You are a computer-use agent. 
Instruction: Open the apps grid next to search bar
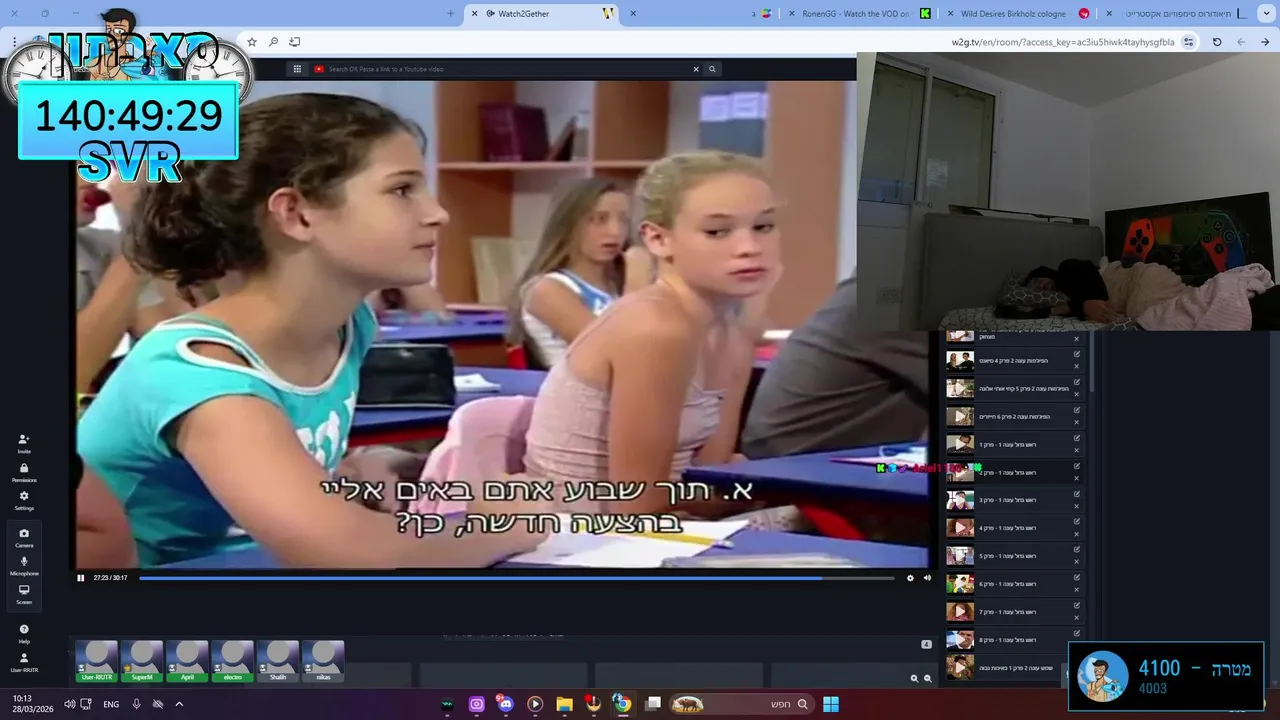pyautogui.click(x=297, y=69)
